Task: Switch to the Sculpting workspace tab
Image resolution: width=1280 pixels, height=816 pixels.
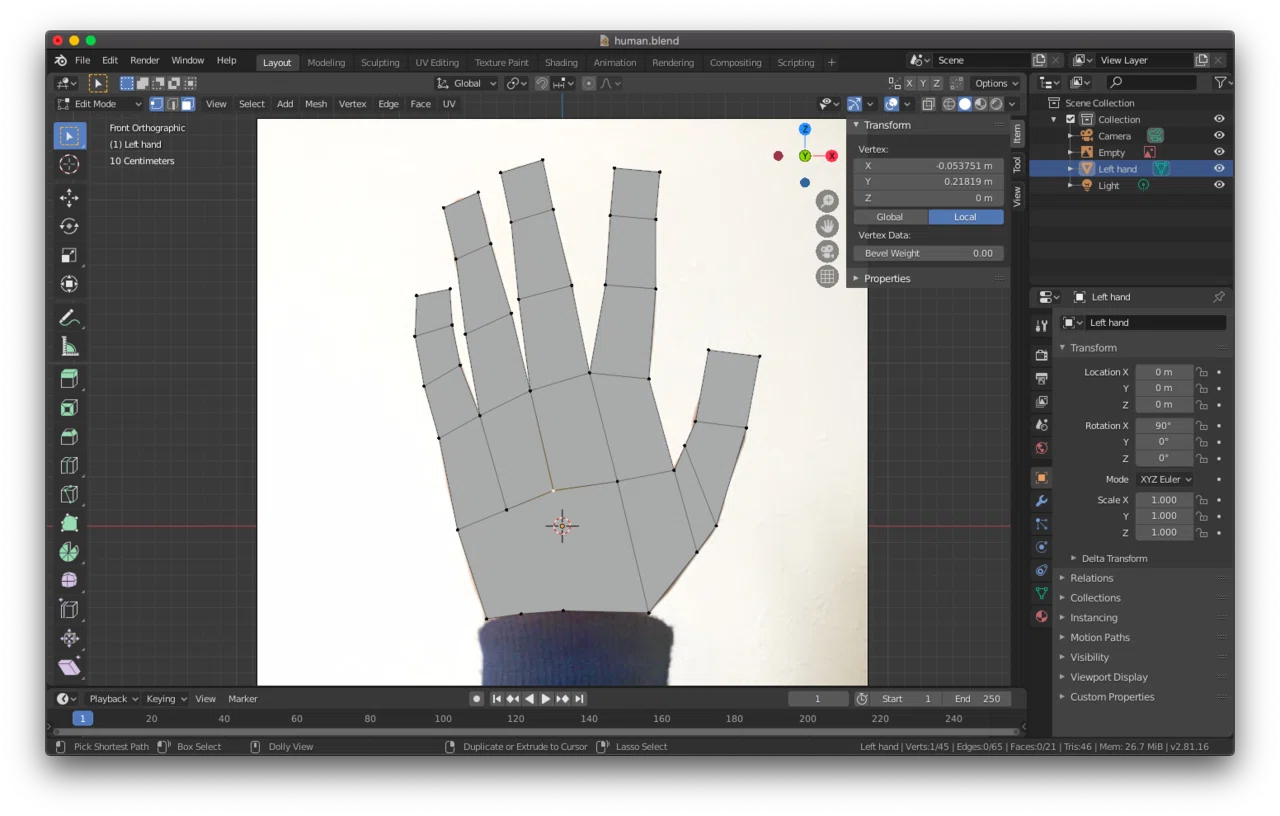Action: (380, 62)
